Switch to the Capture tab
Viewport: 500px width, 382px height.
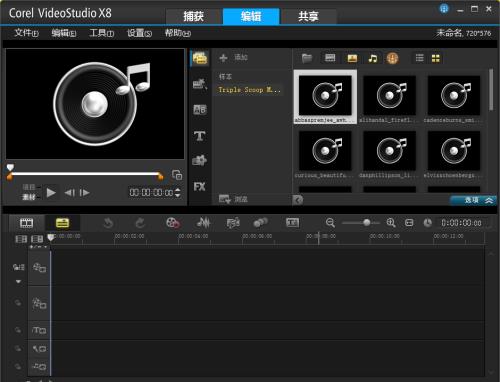coord(194,16)
